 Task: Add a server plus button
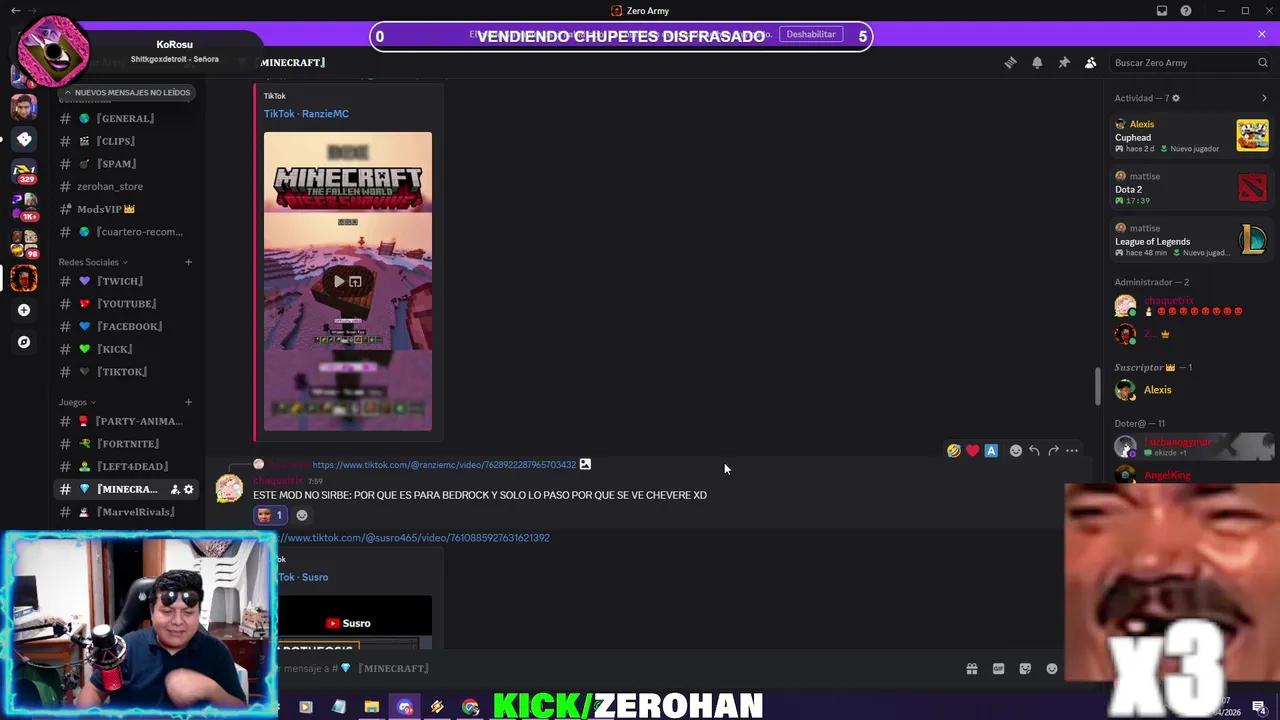coord(24,310)
